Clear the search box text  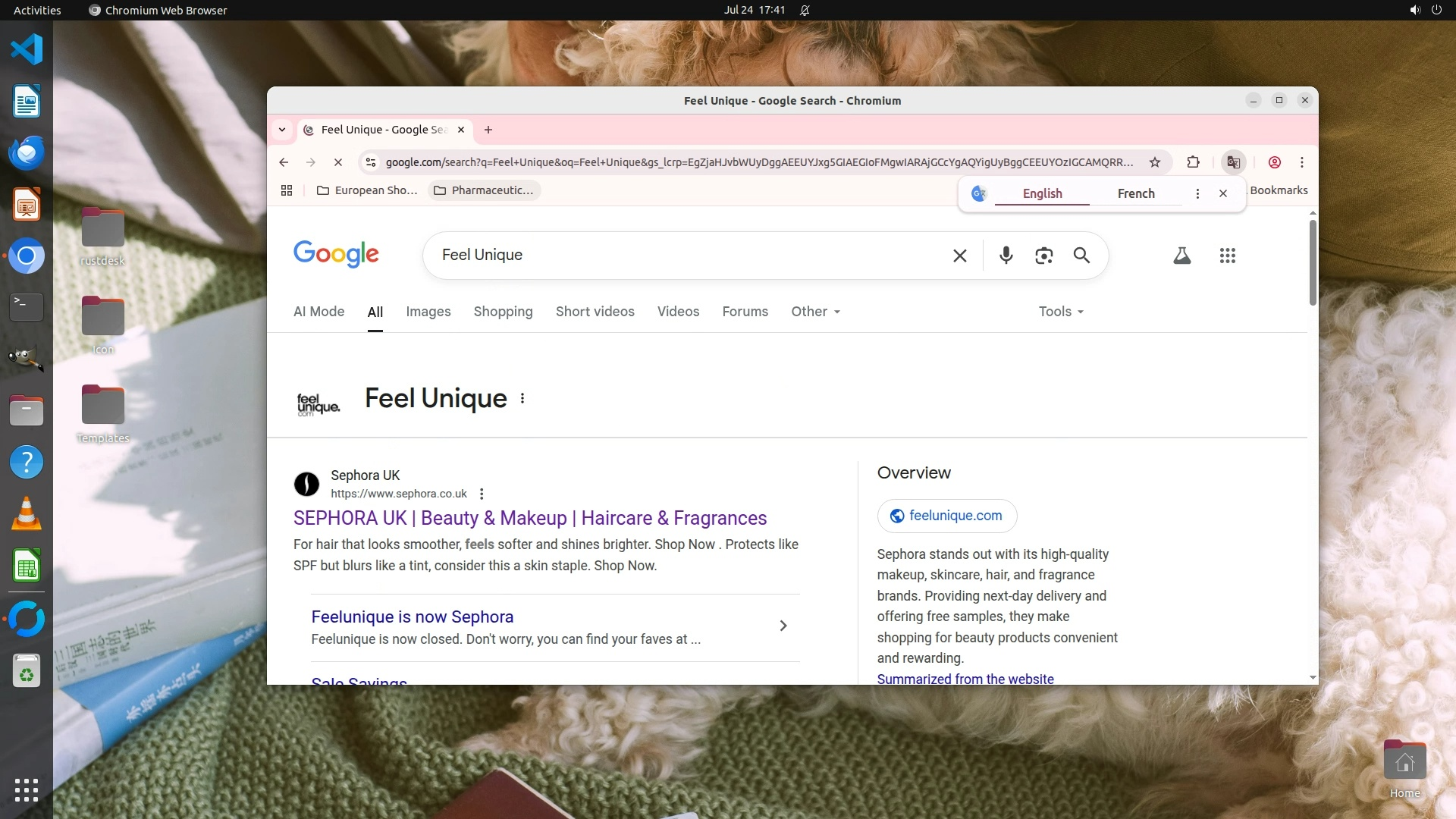[959, 256]
